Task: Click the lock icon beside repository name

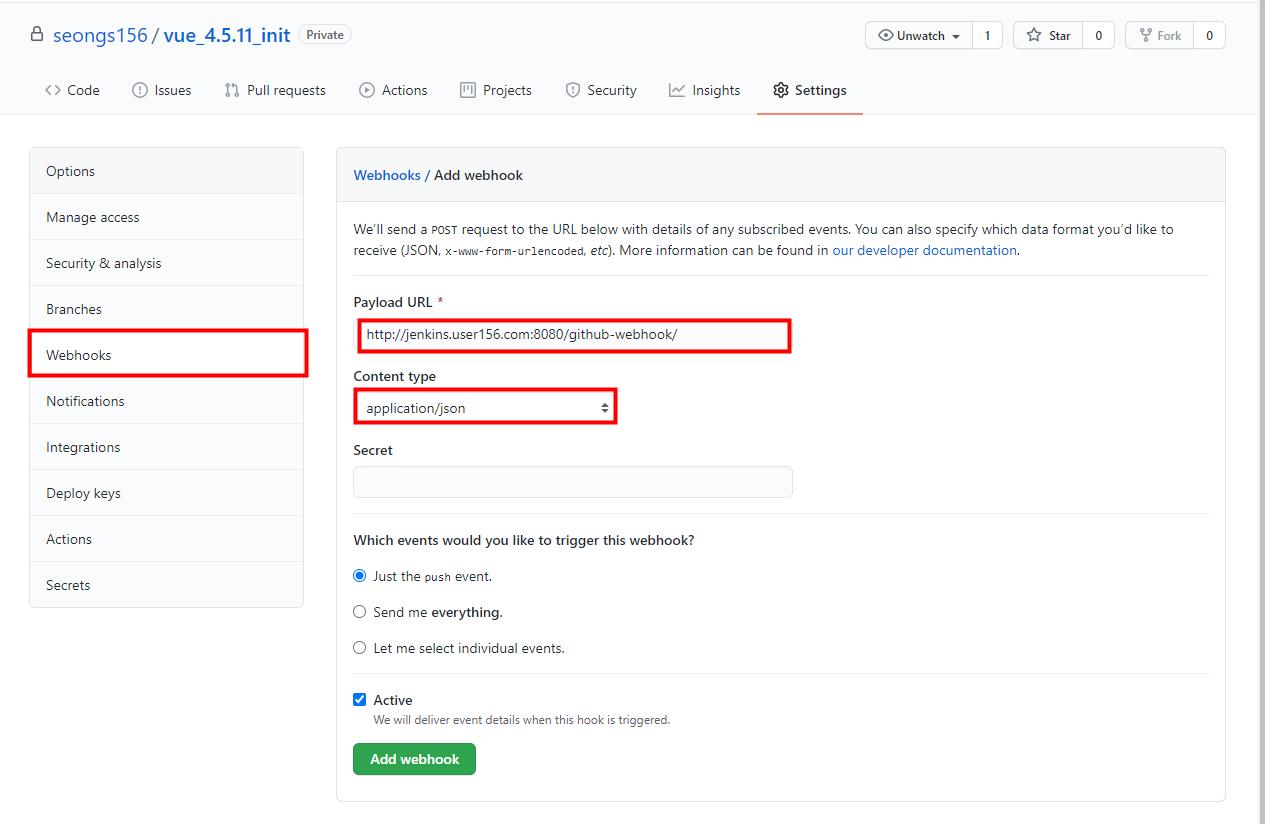Action: tap(37, 35)
